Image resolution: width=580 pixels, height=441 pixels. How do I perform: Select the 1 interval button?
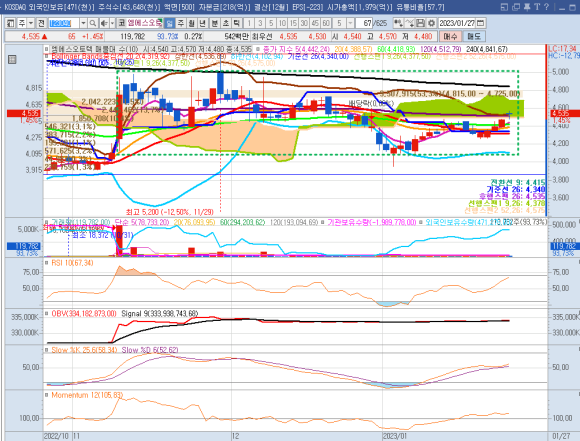point(249,23)
